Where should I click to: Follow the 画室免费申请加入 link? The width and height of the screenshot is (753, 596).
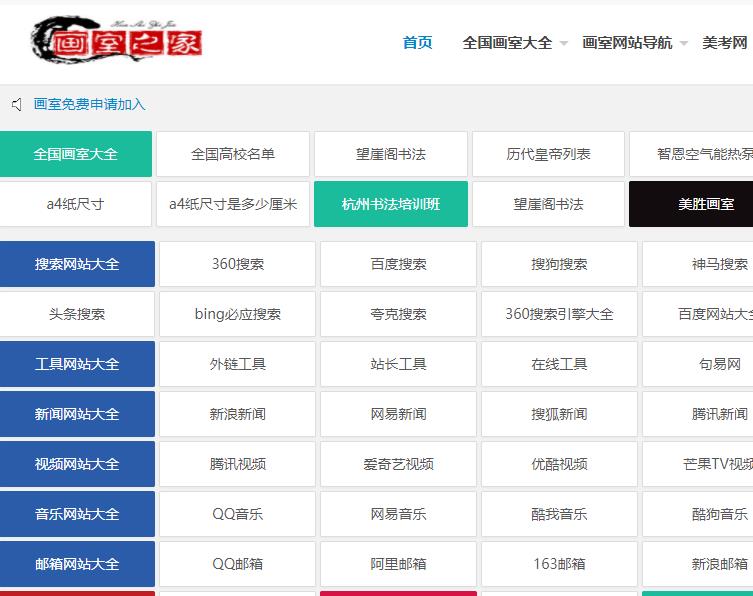(x=90, y=104)
